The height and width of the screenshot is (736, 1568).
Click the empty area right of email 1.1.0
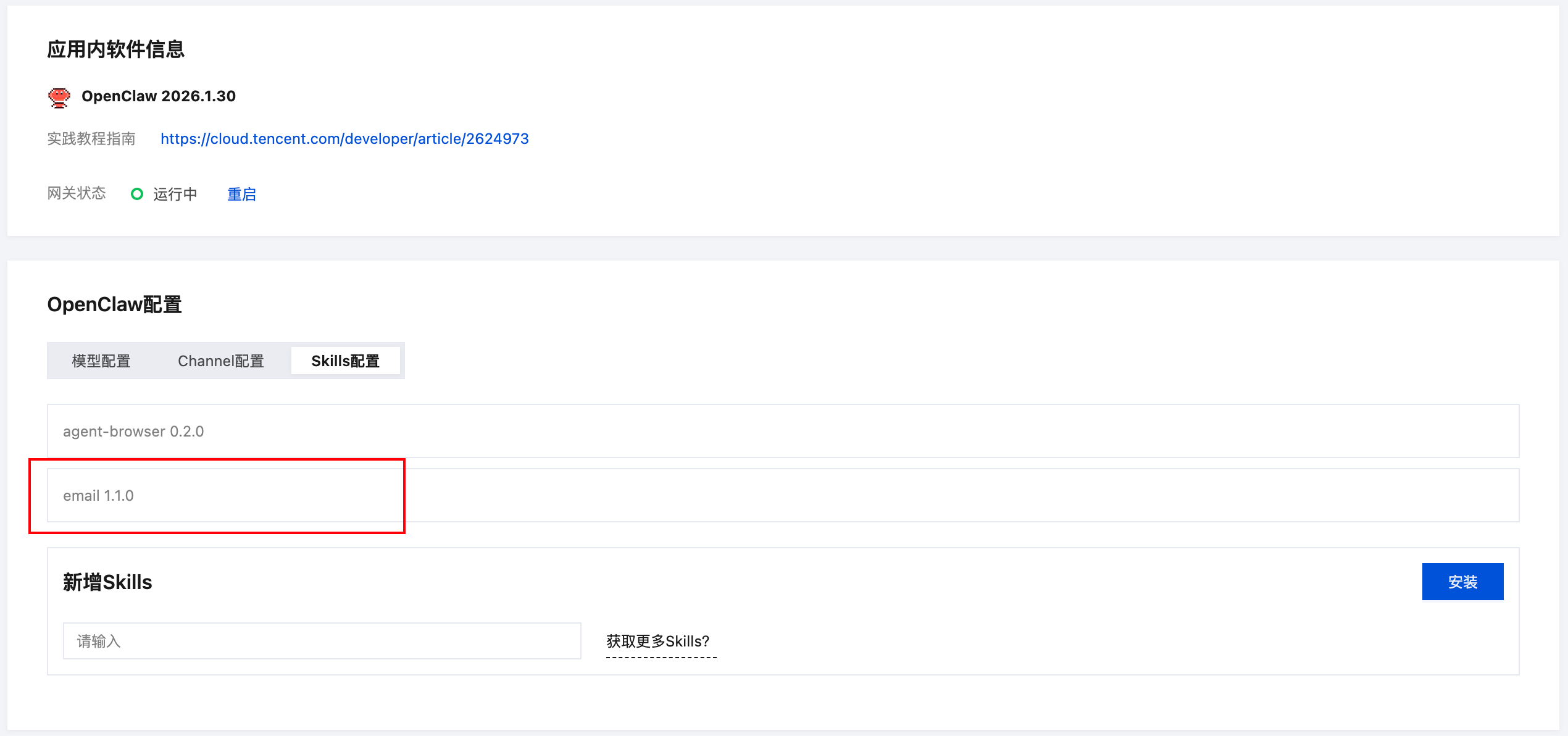click(926, 496)
